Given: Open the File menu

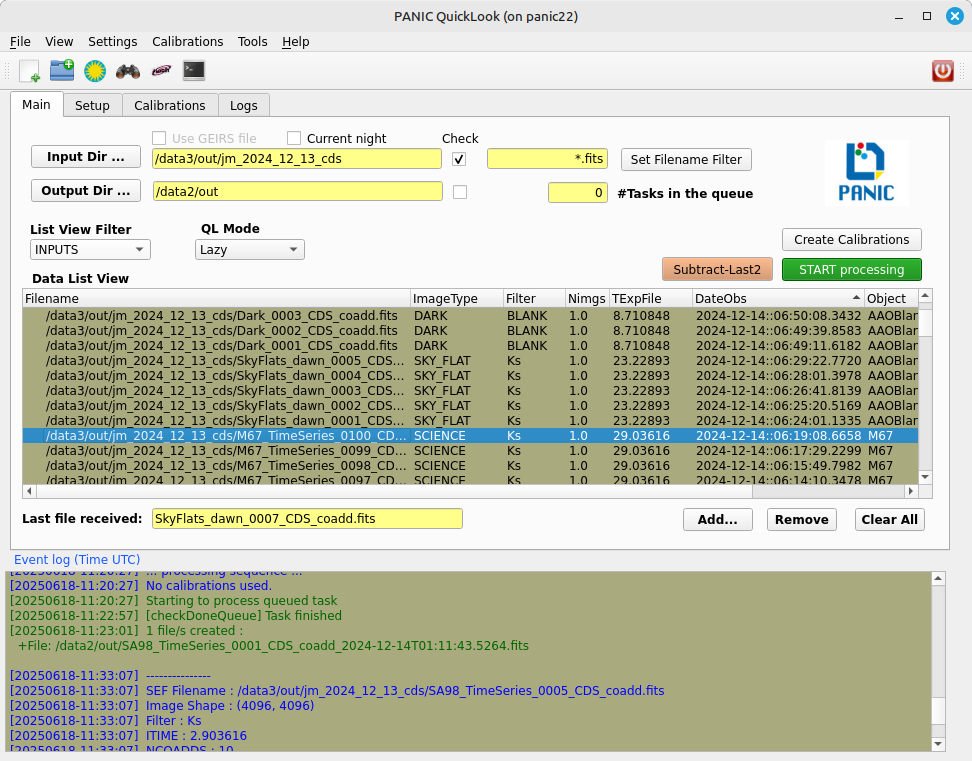Looking at the screenshot, I should click(x=20, y=42).
